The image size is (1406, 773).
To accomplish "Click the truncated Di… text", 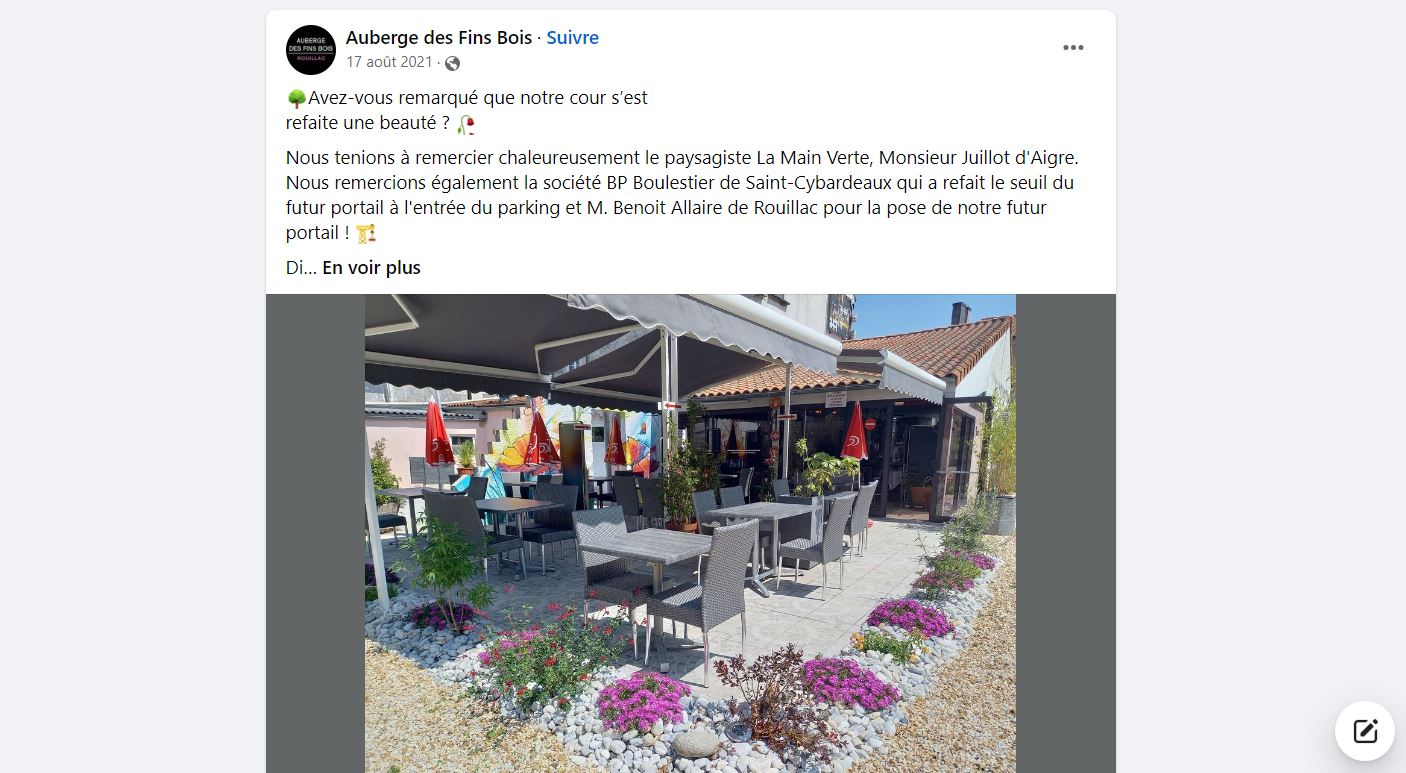I will pyautogui.click(x=301, y=268).
